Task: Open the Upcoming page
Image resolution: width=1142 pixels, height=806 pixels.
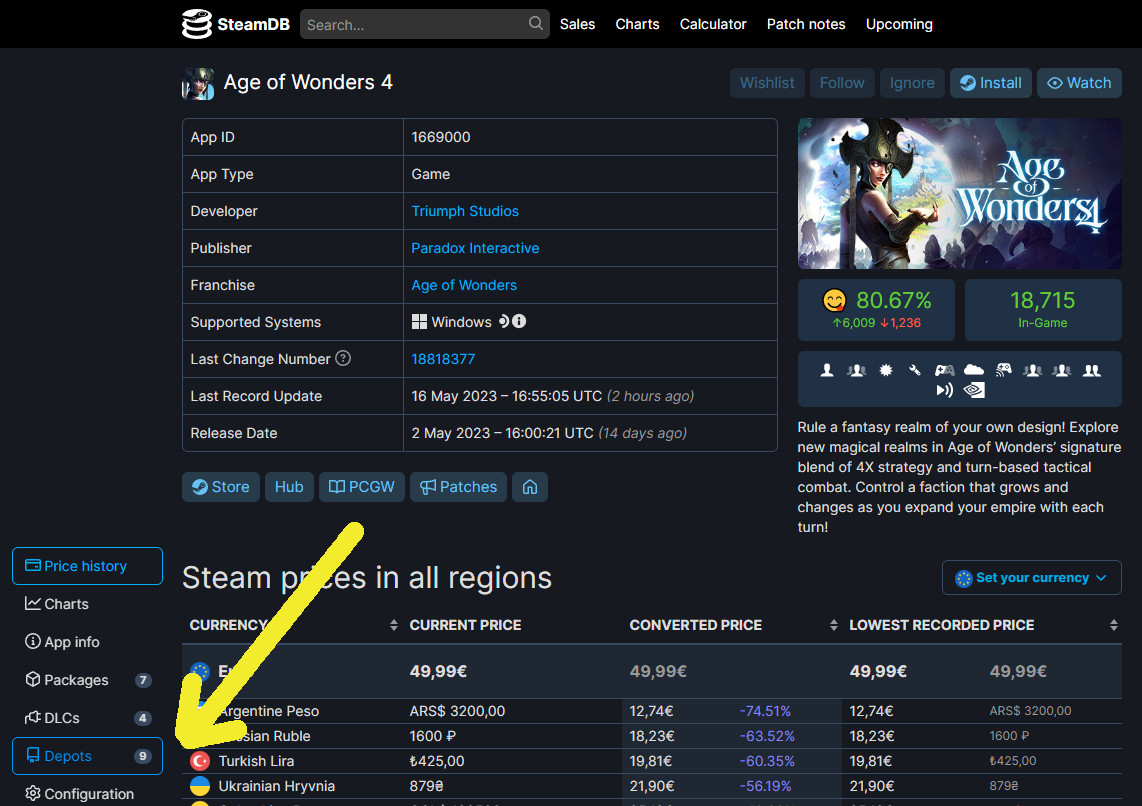Action: click(899, 24)
